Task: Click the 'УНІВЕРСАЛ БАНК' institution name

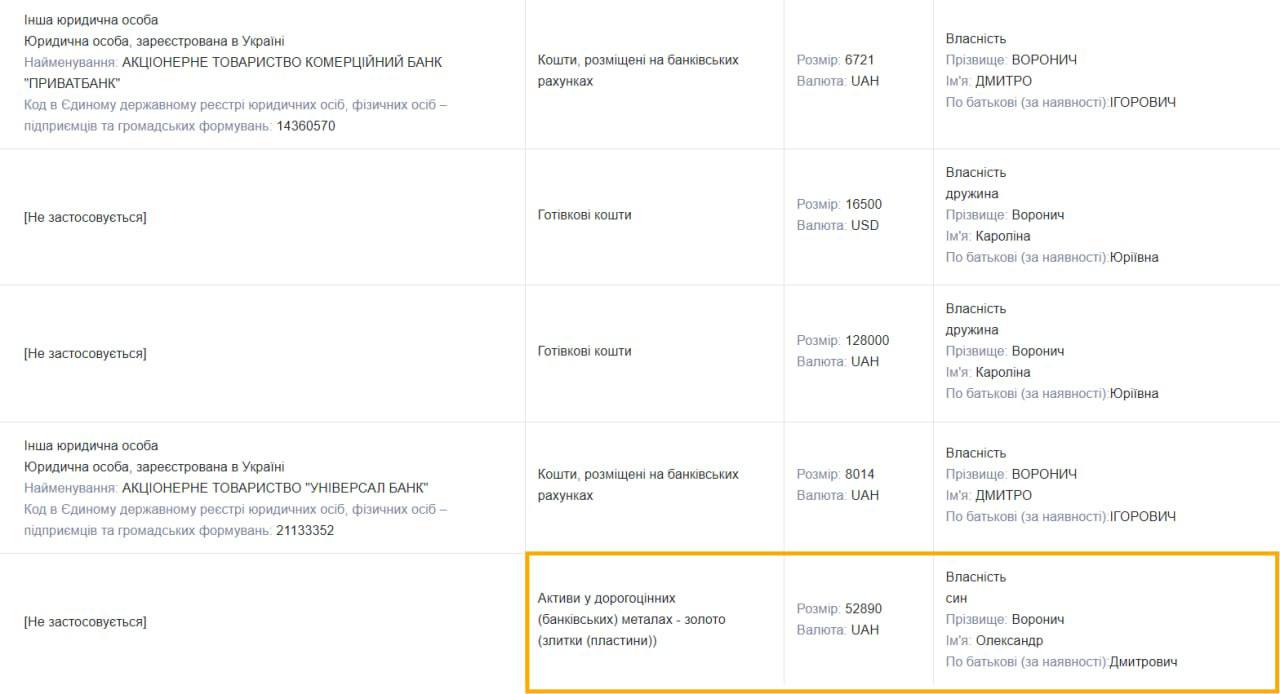Action: point(275,488)
